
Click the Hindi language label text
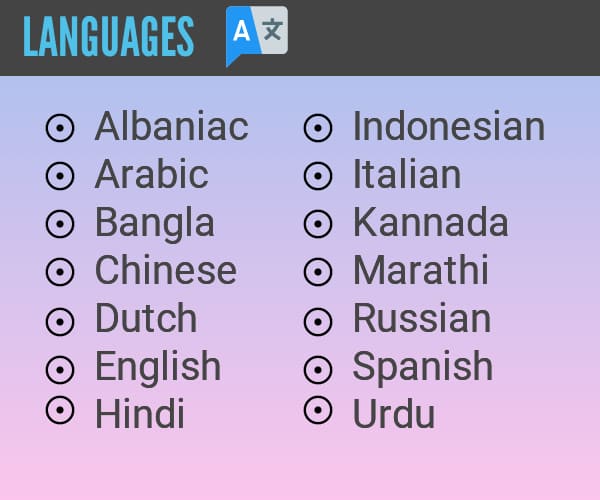(x=140, y=414)
